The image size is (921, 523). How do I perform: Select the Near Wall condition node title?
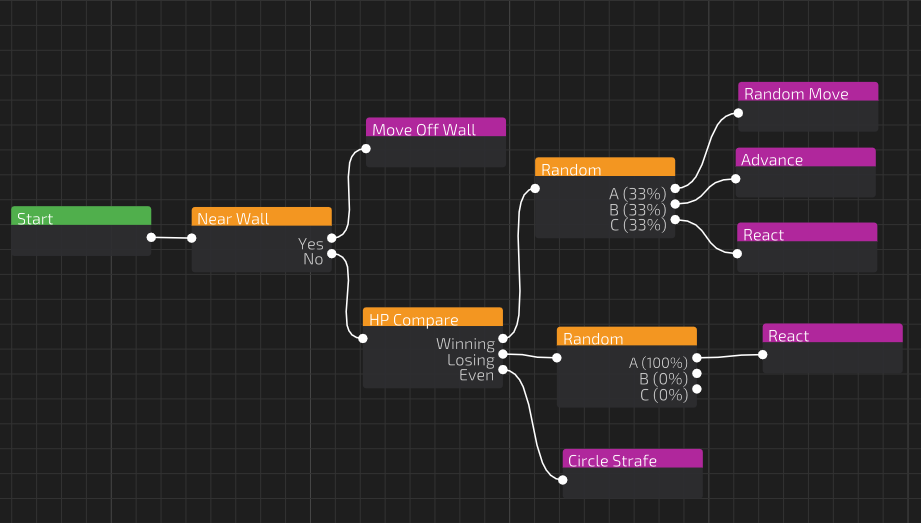[261, 218]
